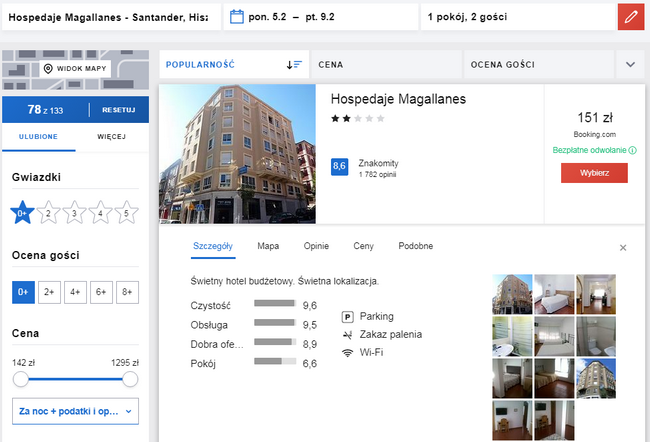Open the Ceny tab
This screenshot has height=442, width=650.
click(364, 246)
